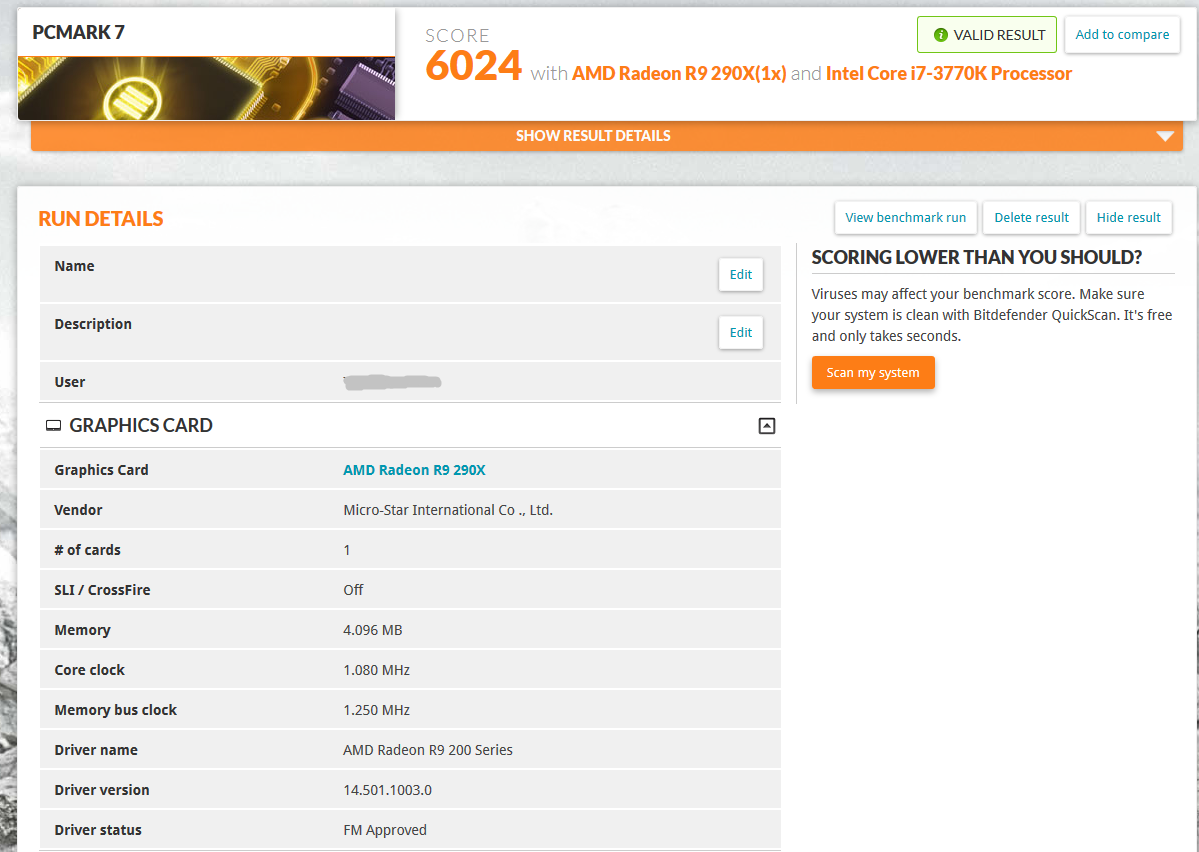Select vendor text Micro-Star International Co ., Ltd.
Viewport: 1199px width, 852px height.
click(448, 510)
